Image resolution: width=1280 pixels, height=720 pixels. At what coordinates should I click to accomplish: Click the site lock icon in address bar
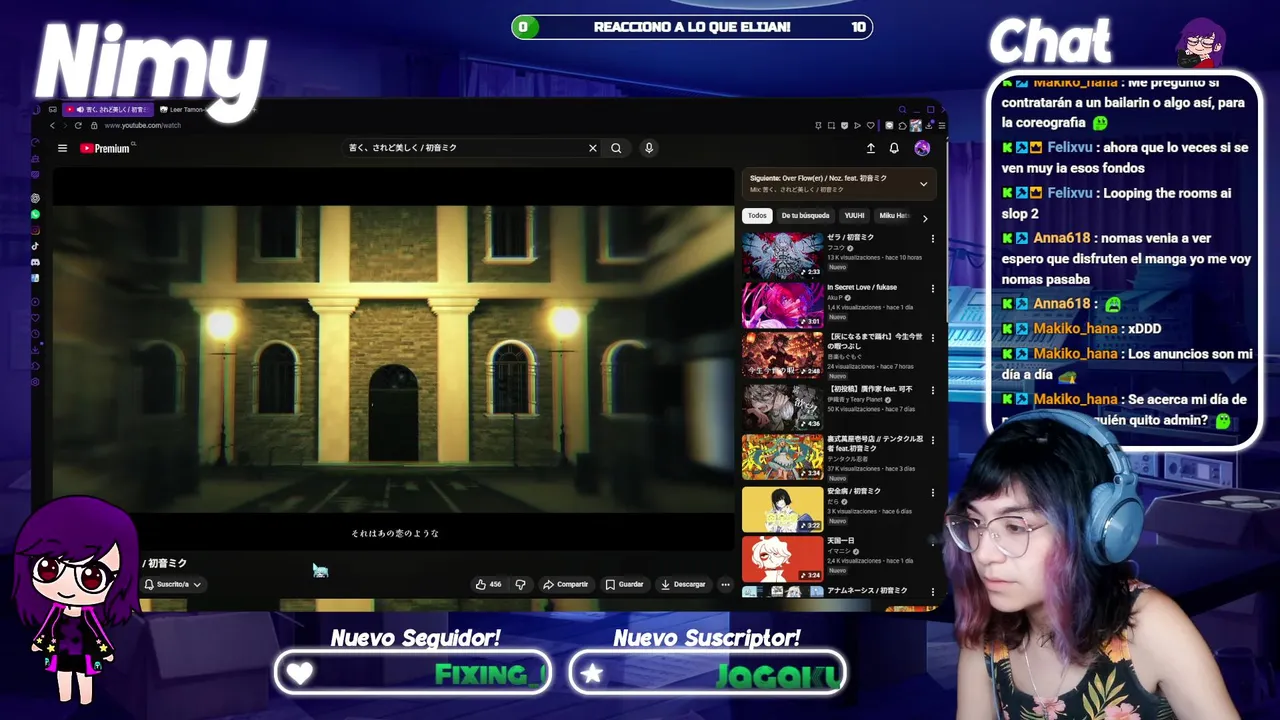click(x=94, y=125)
